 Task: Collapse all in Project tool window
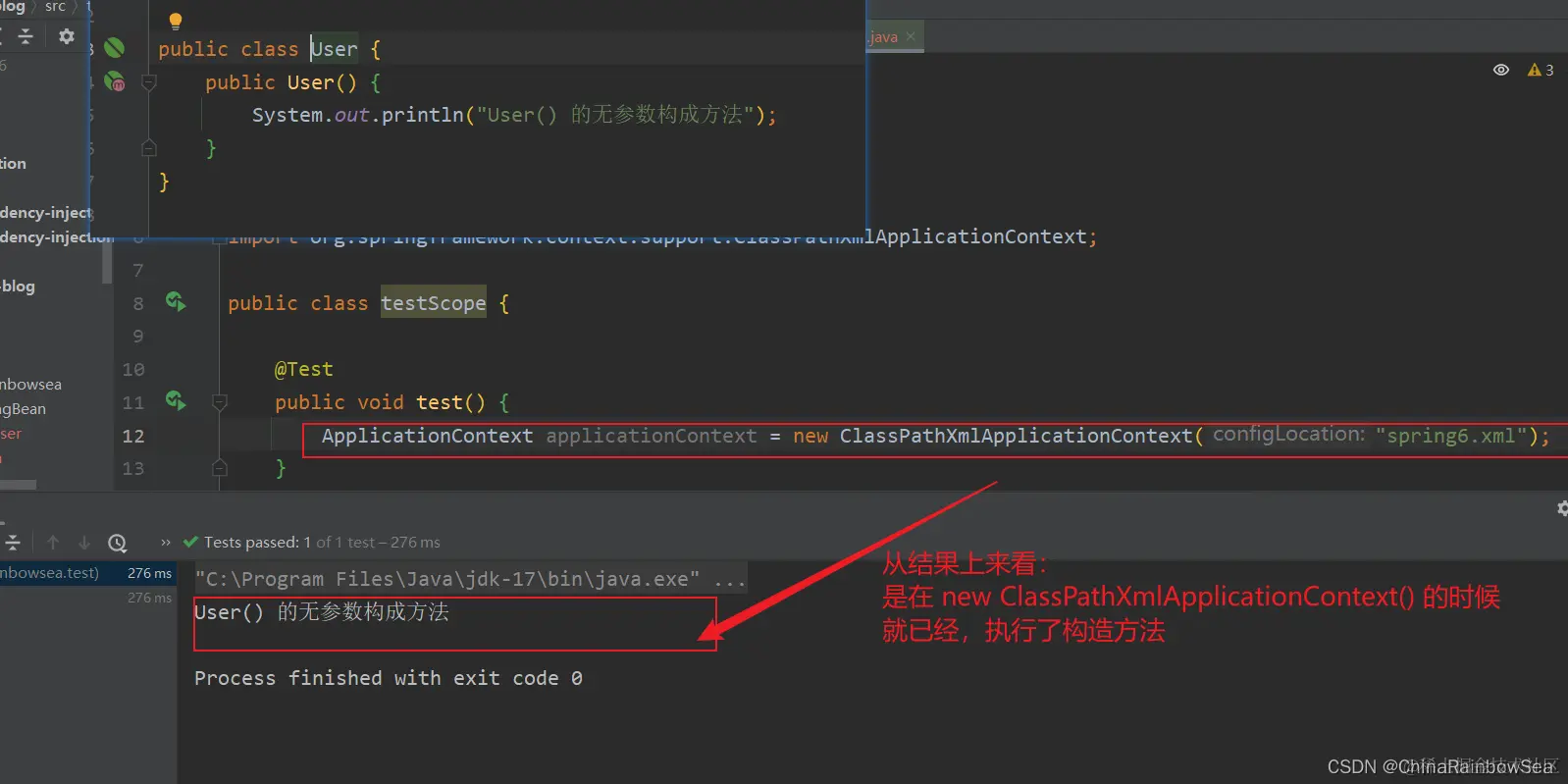[26, 36]
